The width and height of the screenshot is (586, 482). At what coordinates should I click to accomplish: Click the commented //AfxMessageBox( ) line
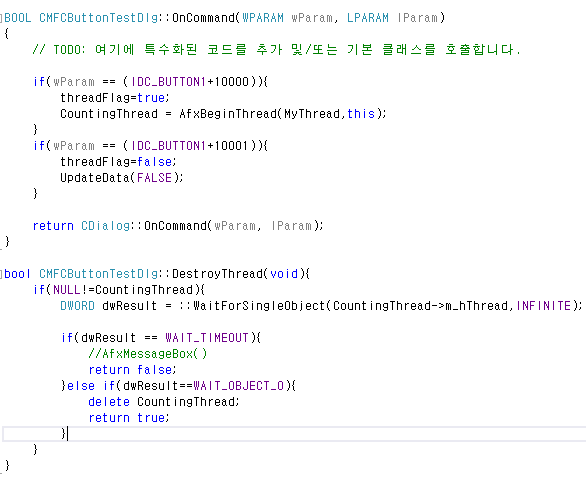[148, 353]
